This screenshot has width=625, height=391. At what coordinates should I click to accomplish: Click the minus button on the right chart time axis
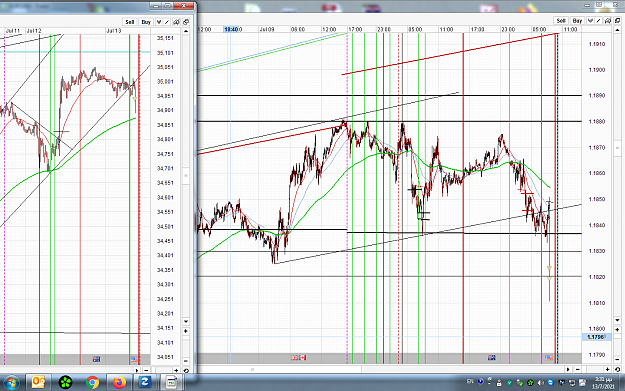click(x=578, y=369)
